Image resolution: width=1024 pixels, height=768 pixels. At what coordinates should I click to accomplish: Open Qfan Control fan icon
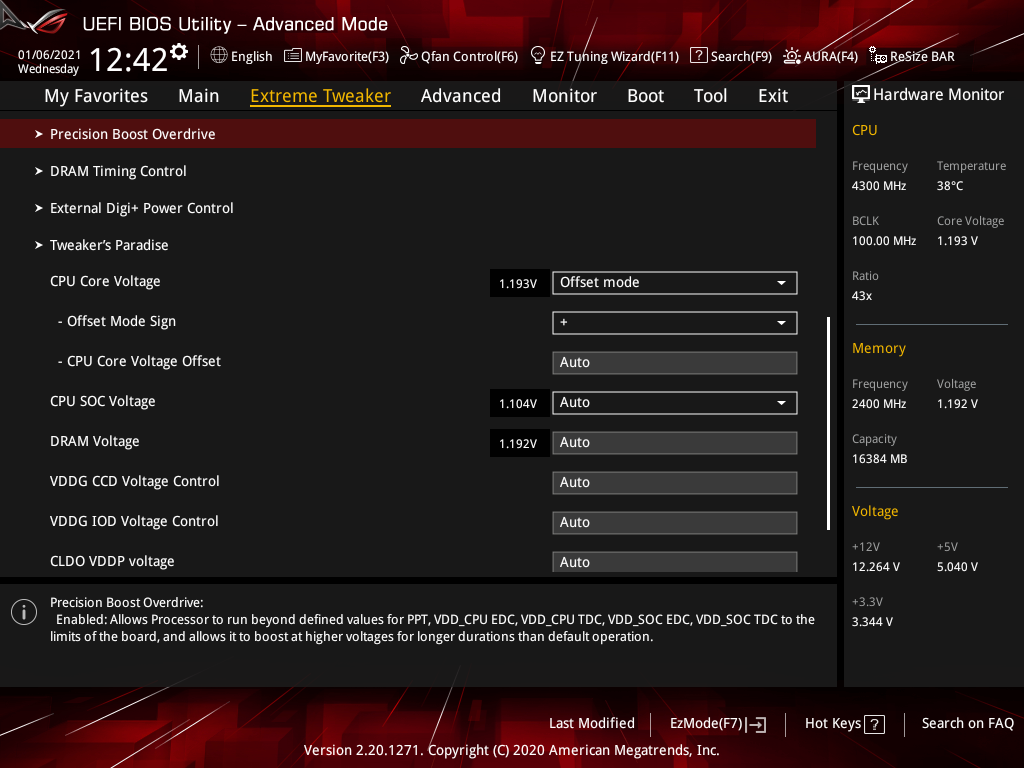tap(408, 56)
